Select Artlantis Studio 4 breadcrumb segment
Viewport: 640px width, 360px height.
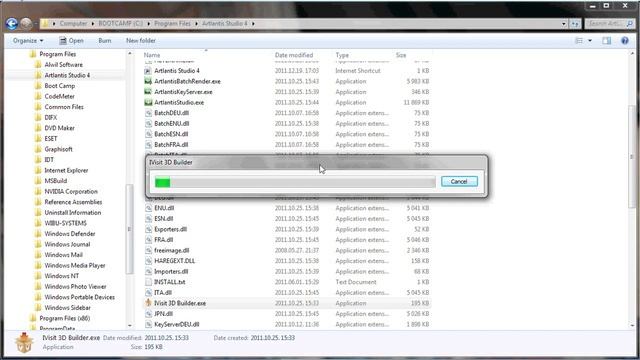click(224, 24)
